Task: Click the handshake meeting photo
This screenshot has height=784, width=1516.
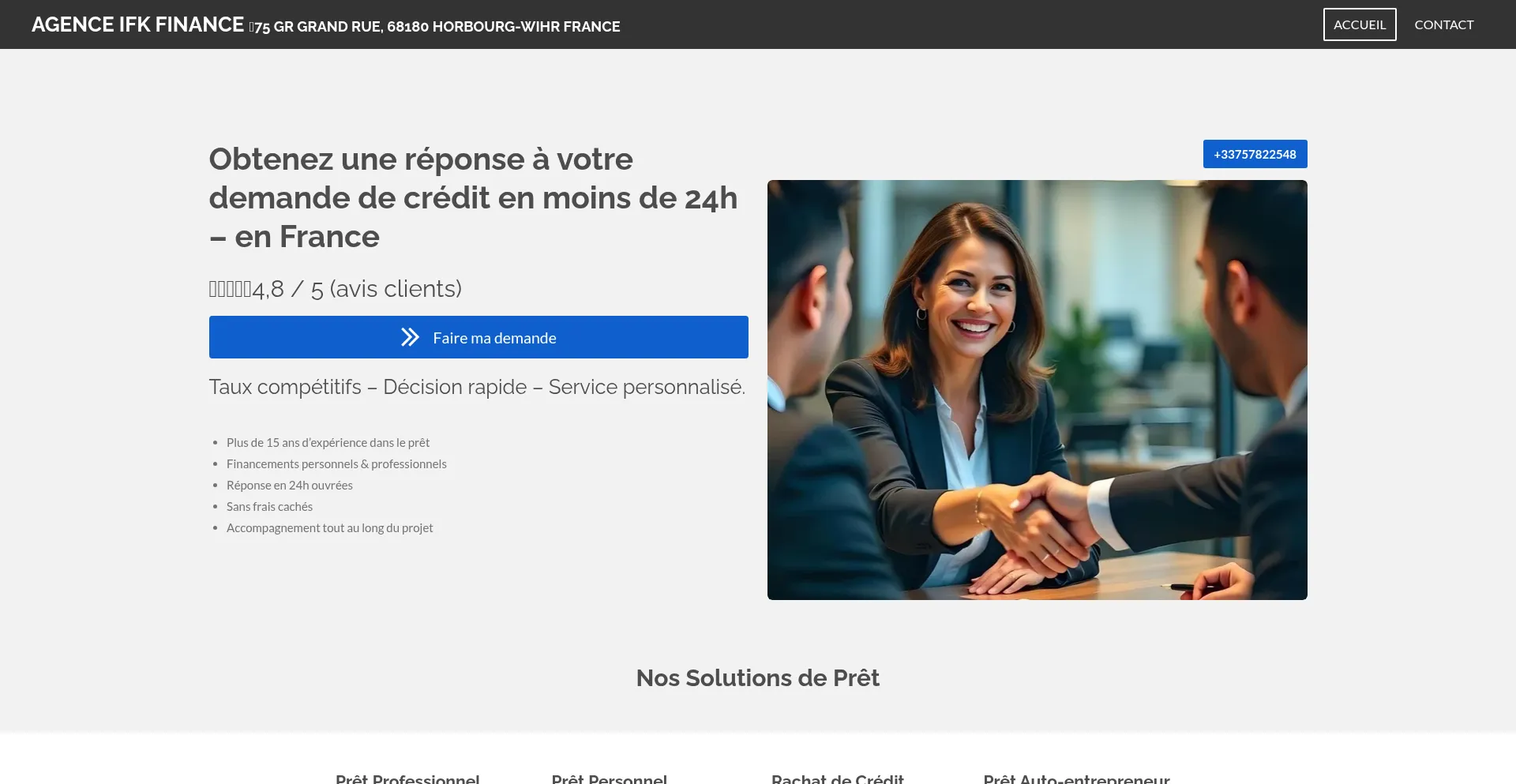Action: [x=1037, y=390]
